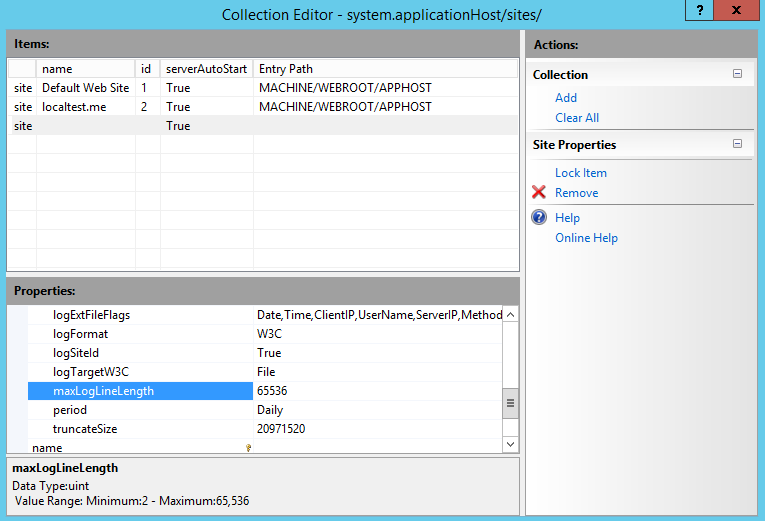Click the id cell showing 1

[x=148, y=88]
